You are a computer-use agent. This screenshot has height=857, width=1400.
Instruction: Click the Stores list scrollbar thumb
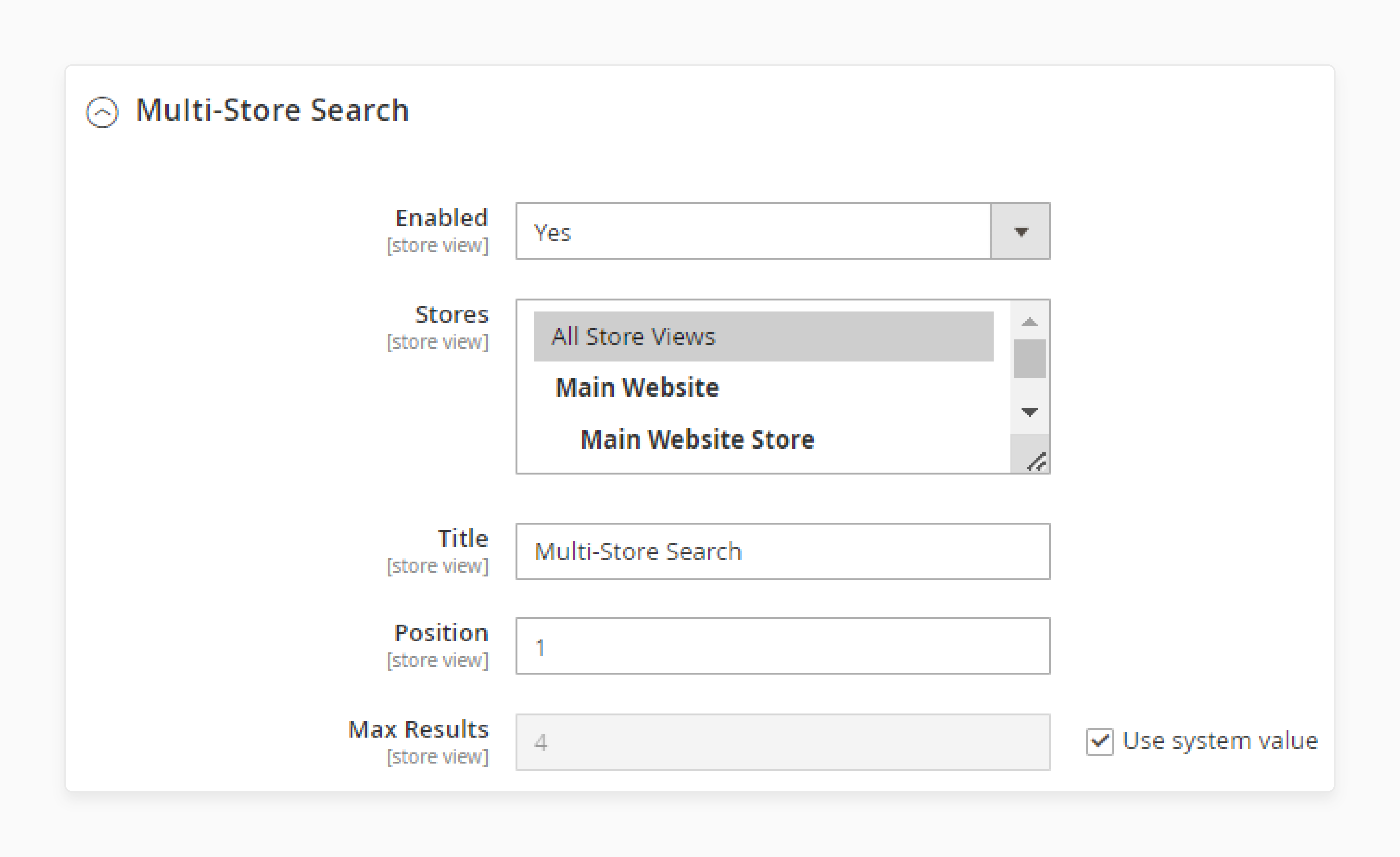click(1029, 358)
